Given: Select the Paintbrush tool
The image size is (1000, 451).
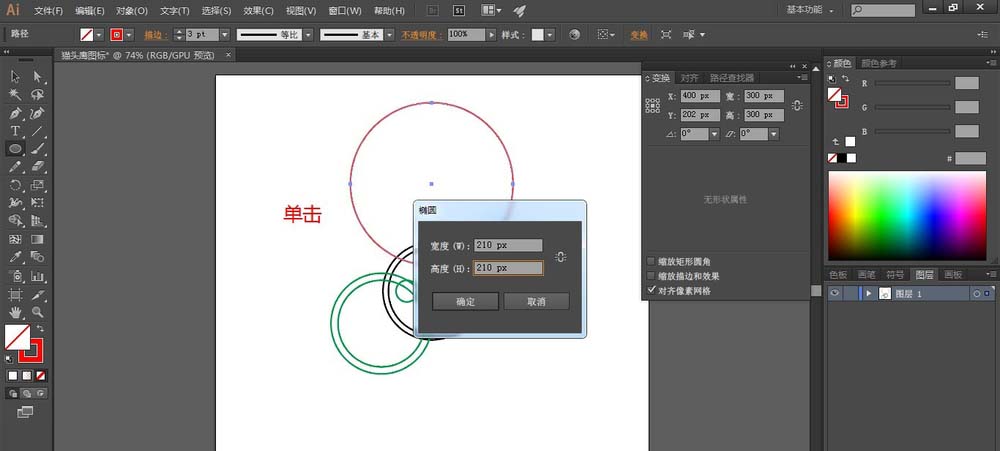Looking at the screenshot, I should [x=38, y=149].
